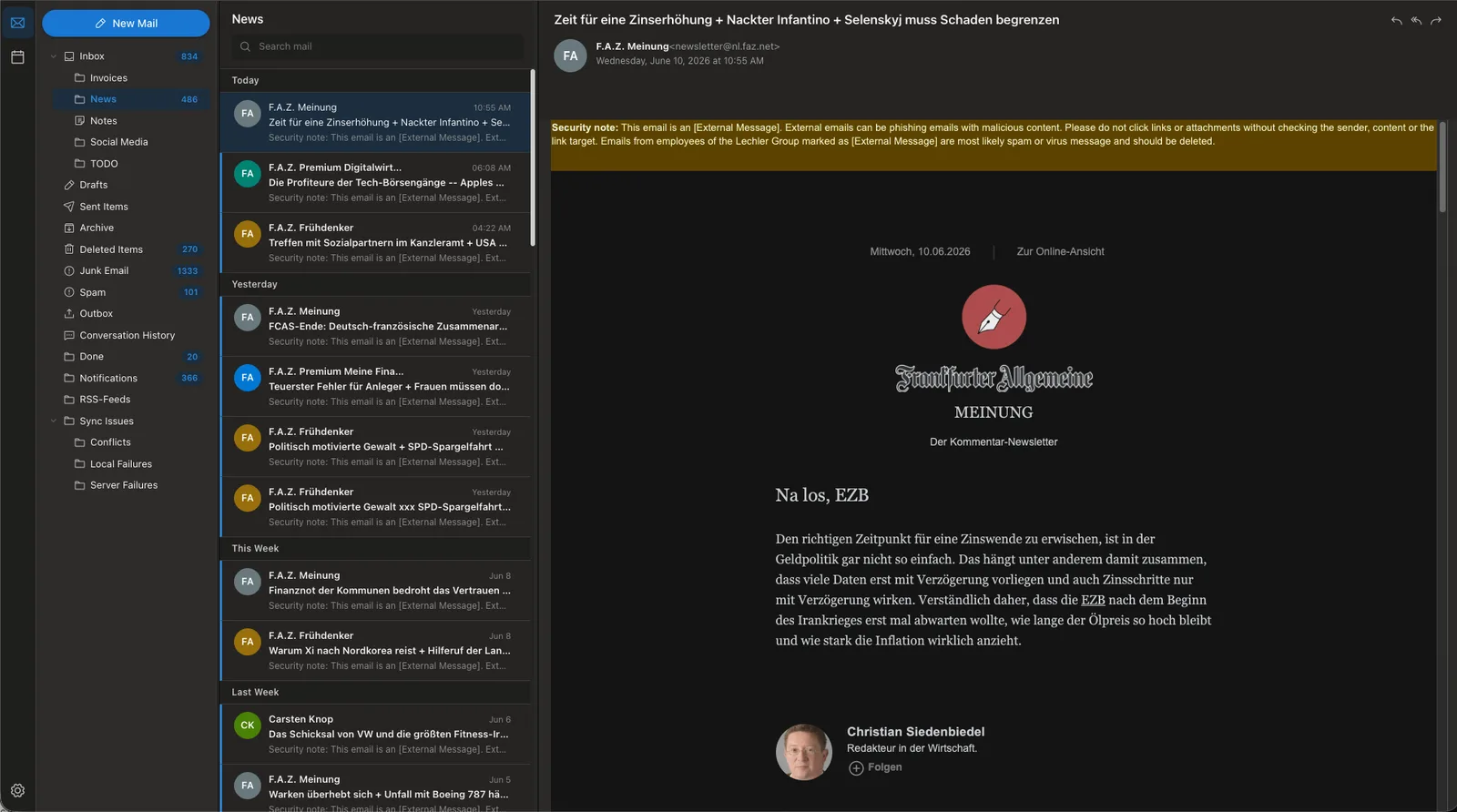The image size is (1457, 812).
Task: Open email 'FCAS-Ende: Deutsch-französische Zusammenarbeit'
Action: click(x=375, y=326)
